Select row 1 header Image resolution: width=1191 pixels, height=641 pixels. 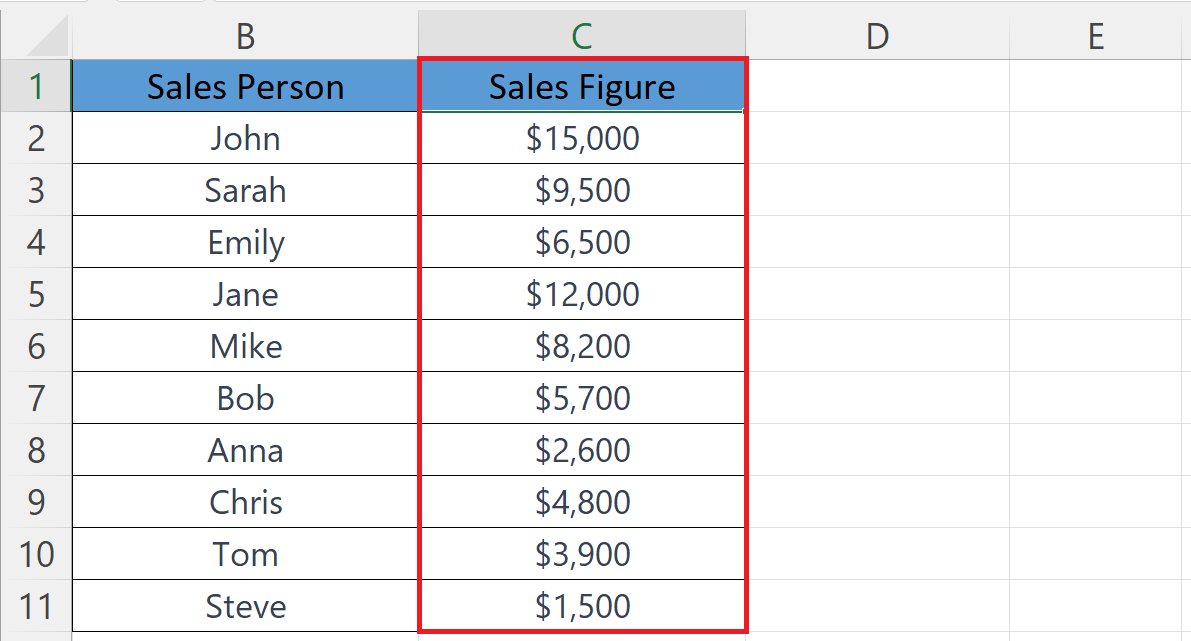(36, 87)
